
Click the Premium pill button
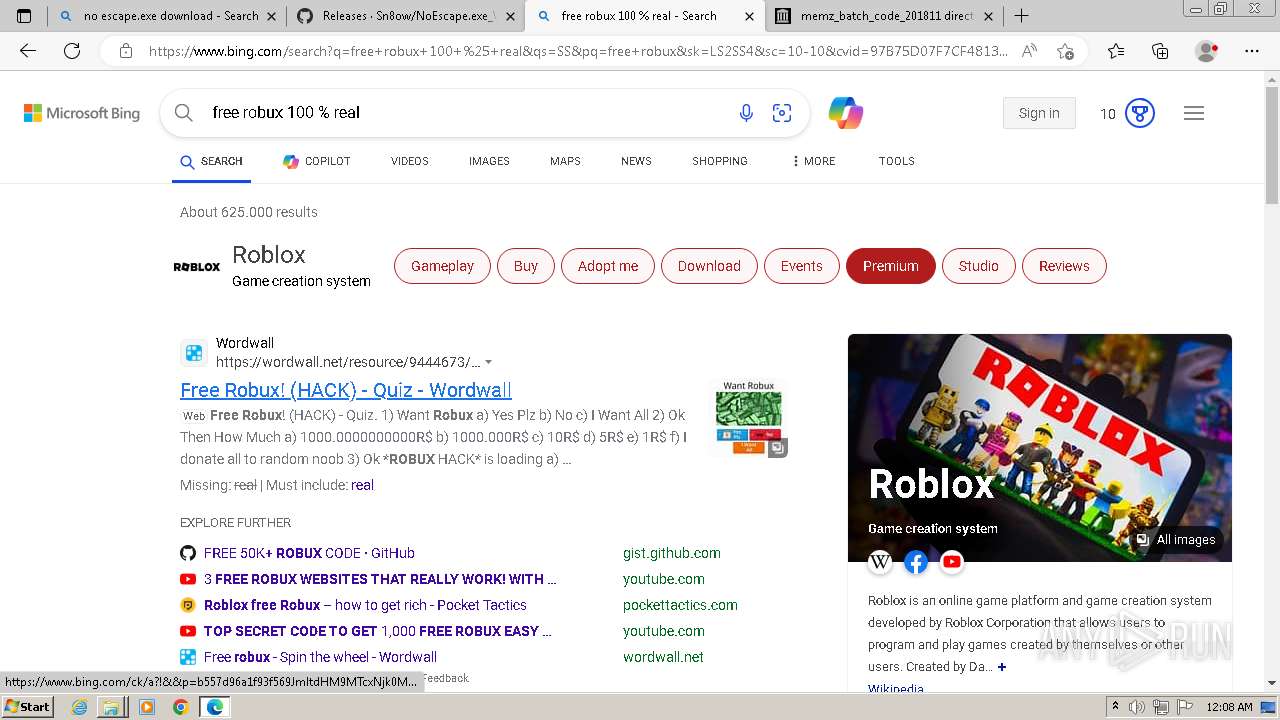[x=891, y=266]
